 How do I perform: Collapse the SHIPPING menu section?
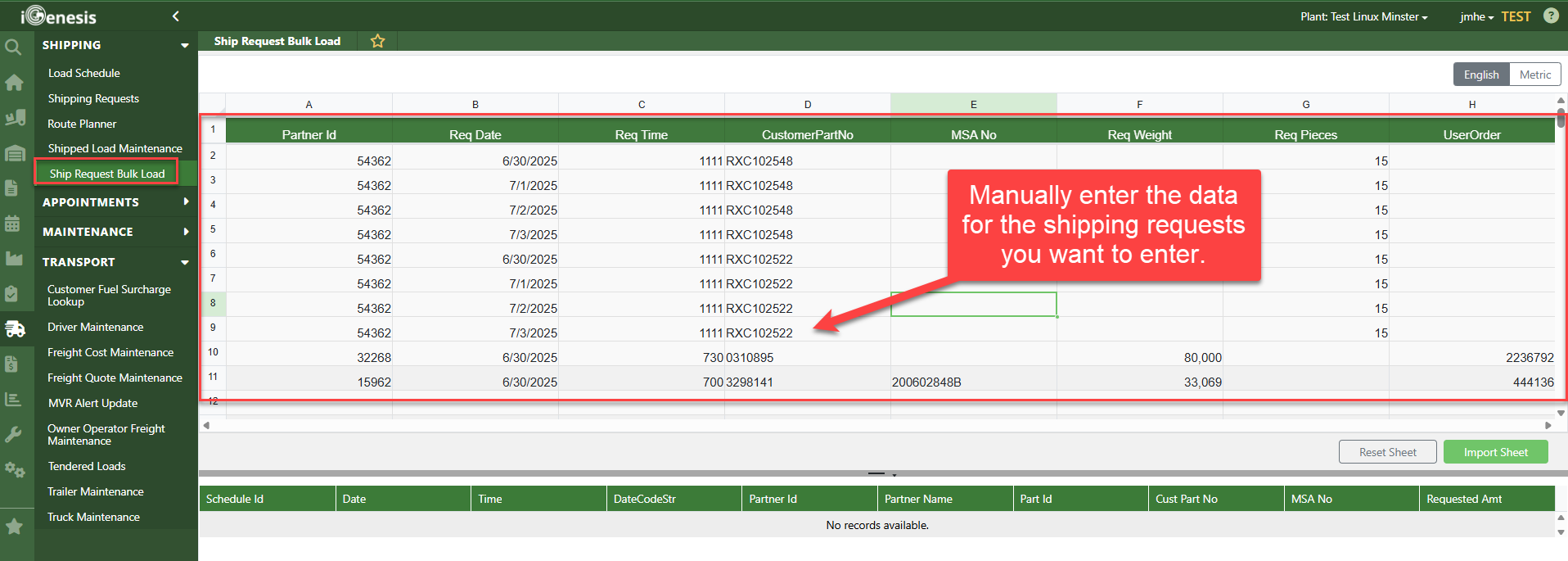[185, 46]
